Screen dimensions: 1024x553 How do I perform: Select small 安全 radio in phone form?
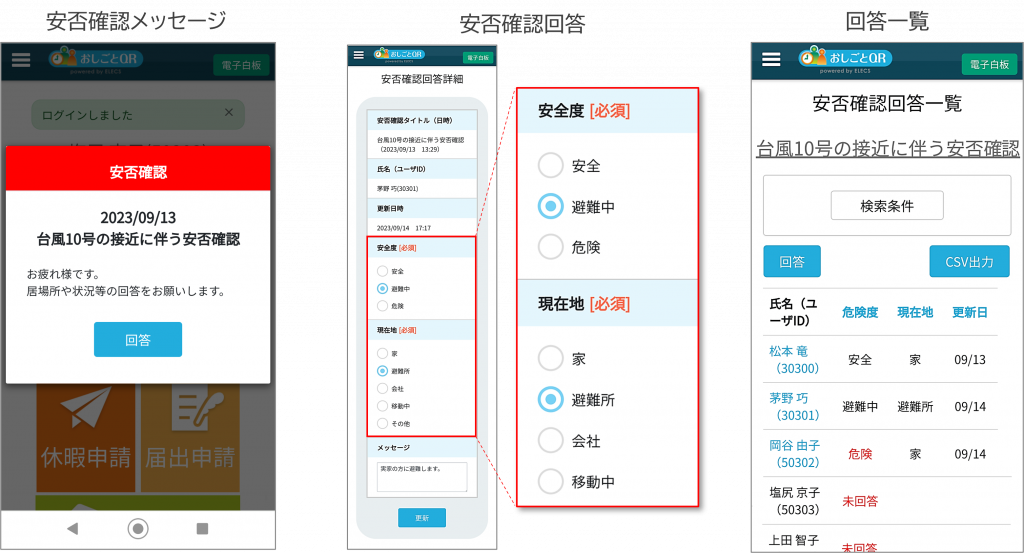click(x=383, y=271)
